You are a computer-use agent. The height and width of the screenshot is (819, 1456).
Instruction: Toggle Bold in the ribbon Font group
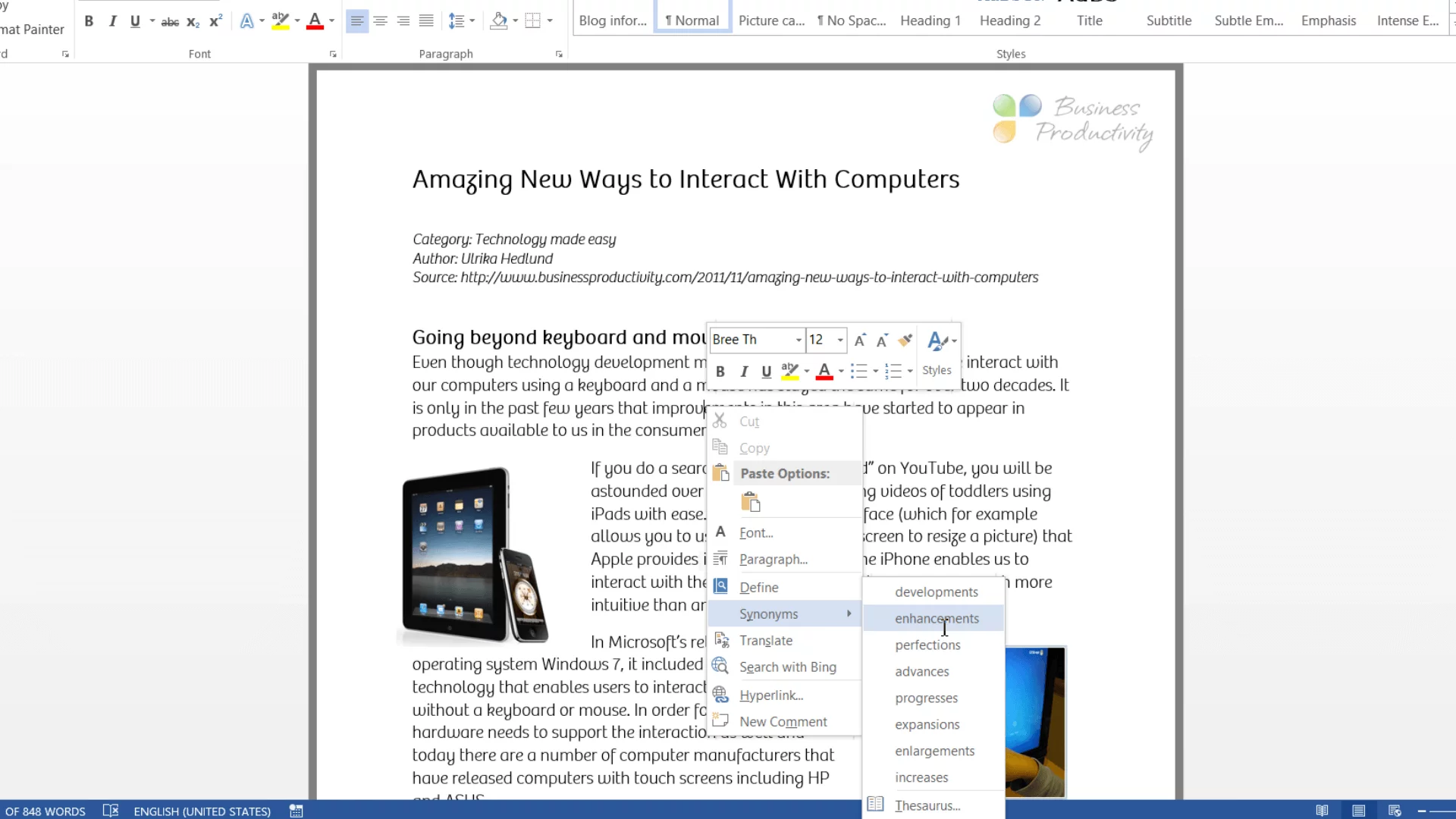[x=89, y=21]
